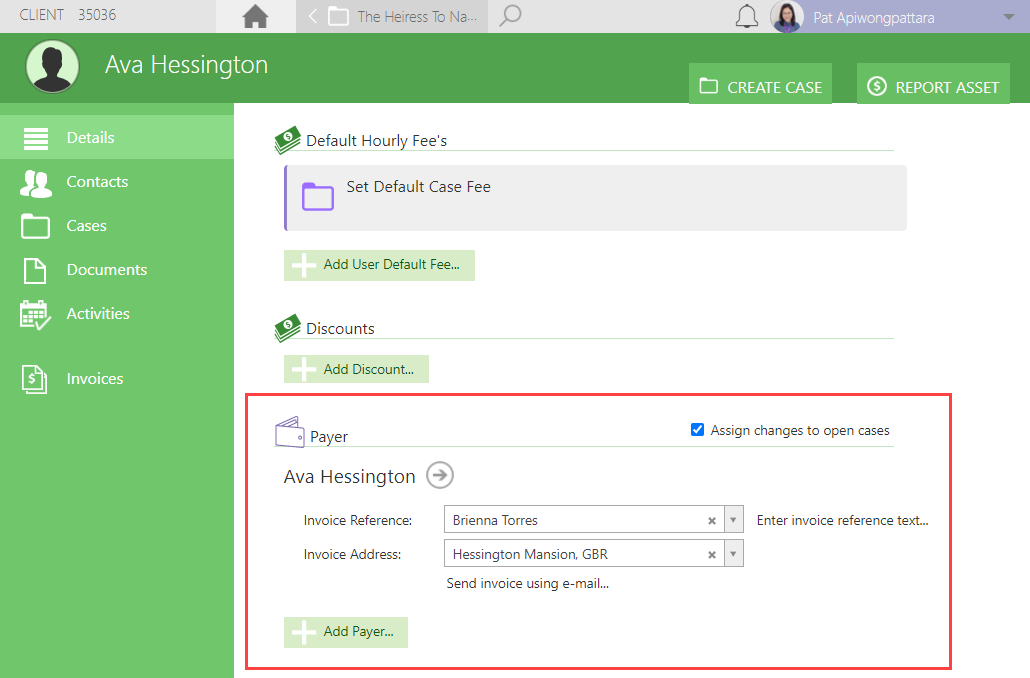
Task: Open Activities in the sidebar
Action: tap(117, 313)
